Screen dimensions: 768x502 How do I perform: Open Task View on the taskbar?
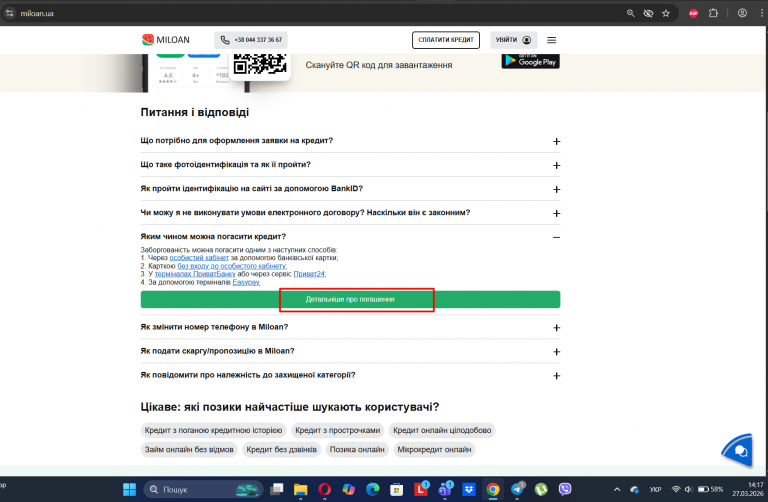(x=277, y=489)
